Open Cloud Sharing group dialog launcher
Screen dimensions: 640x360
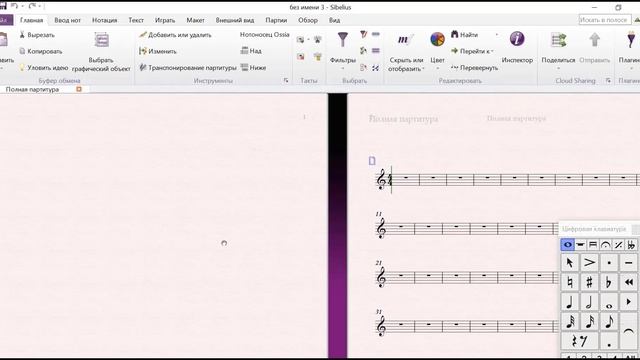point(608,81)
